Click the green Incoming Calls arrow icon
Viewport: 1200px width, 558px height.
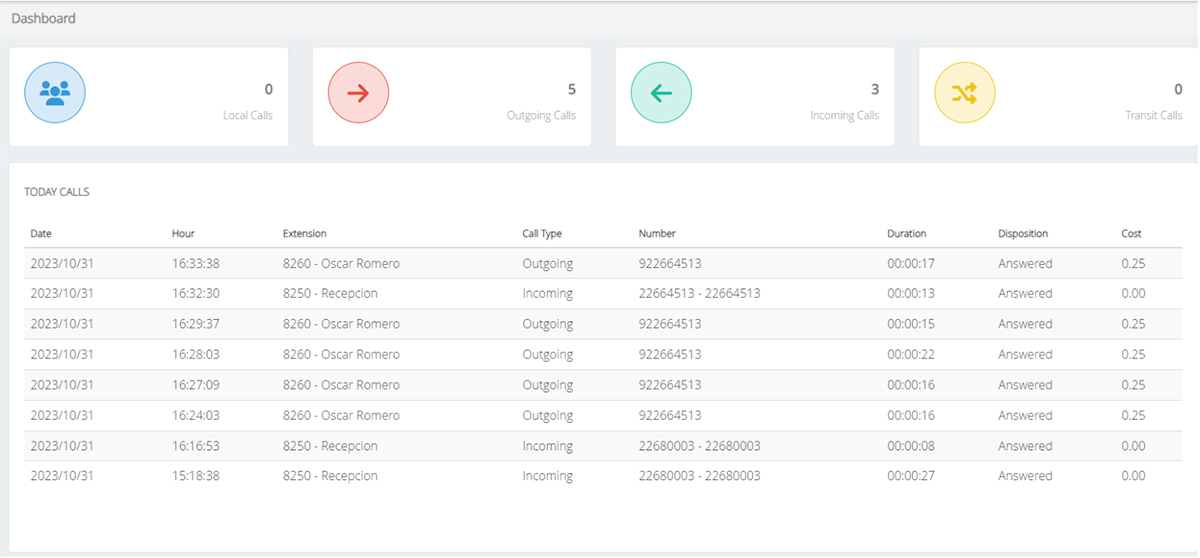pos(661,93)
